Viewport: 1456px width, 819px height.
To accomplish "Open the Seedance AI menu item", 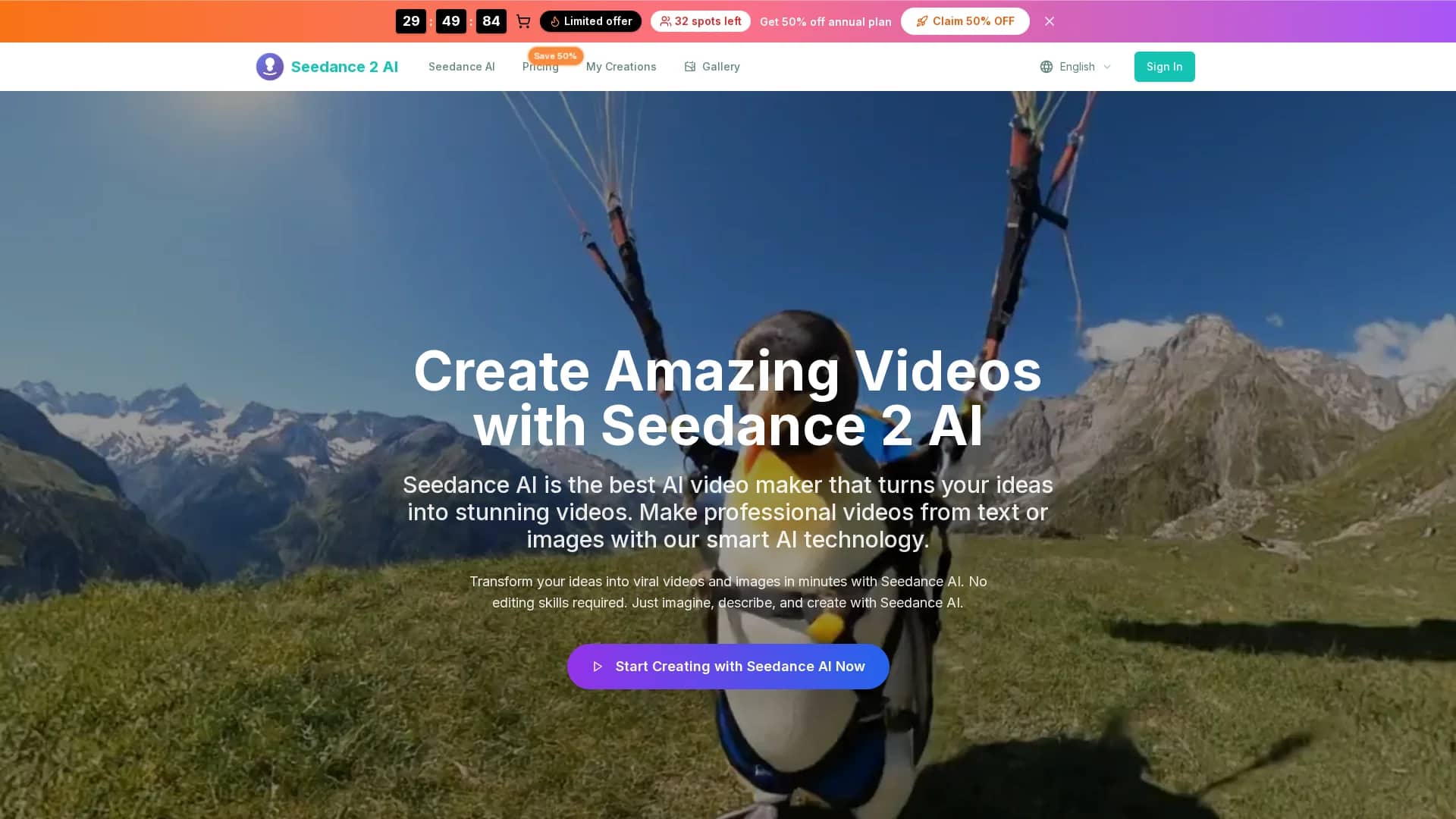I will coord(462,67).
